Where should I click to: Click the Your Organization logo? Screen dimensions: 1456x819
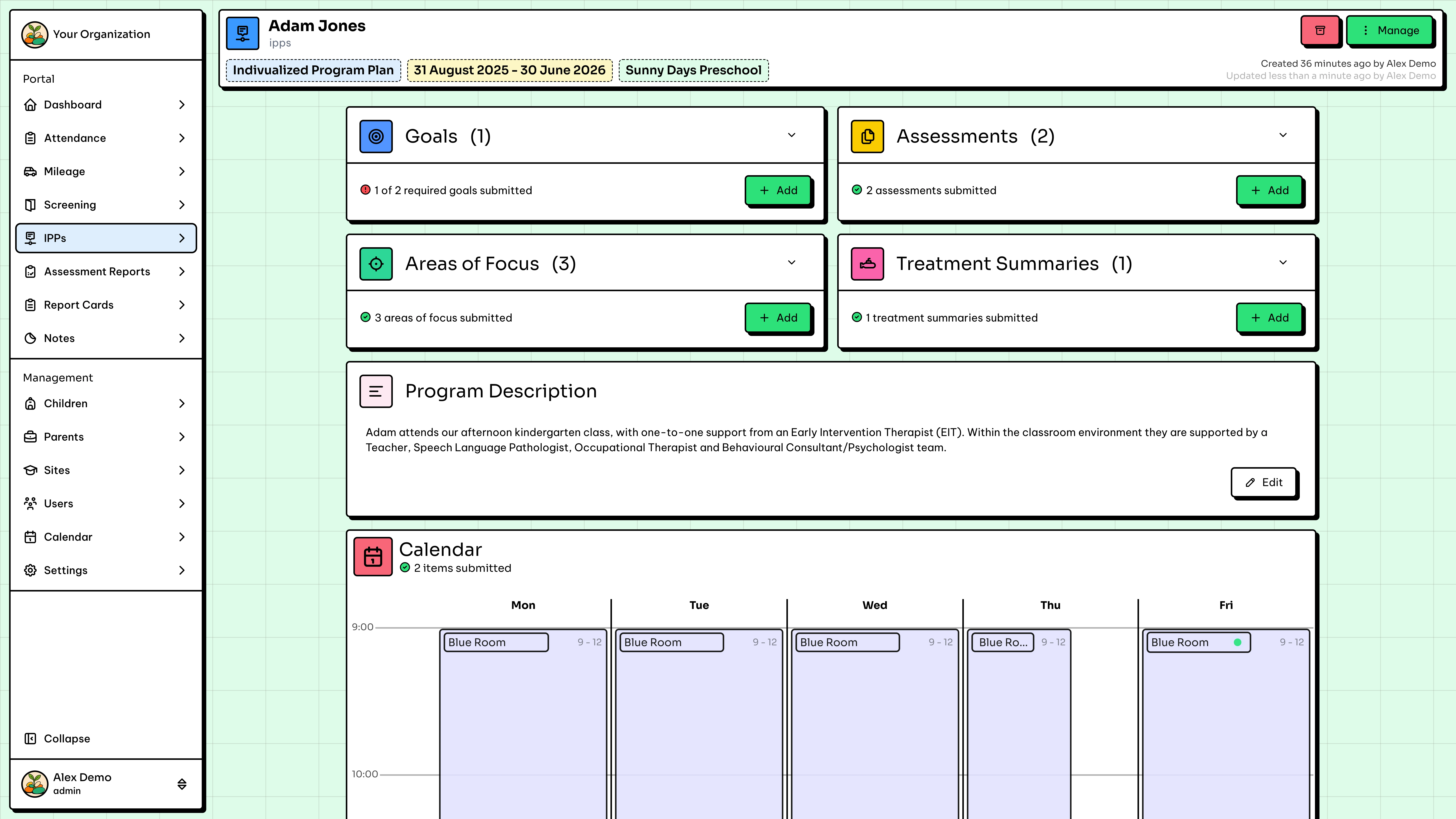(35, 35)
